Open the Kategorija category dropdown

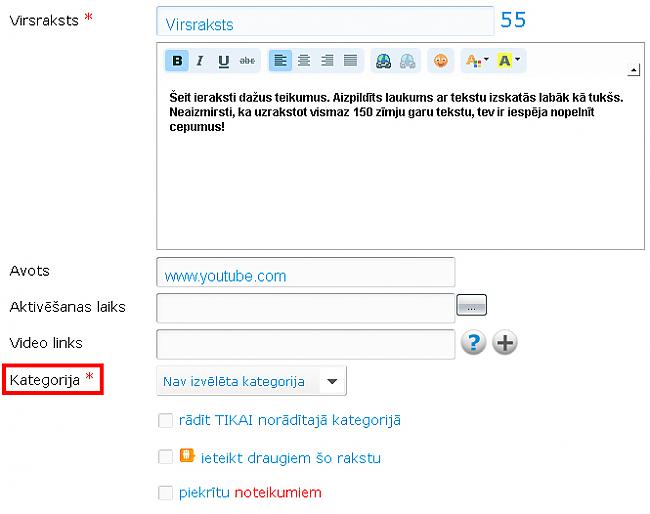tap(251, 381)
